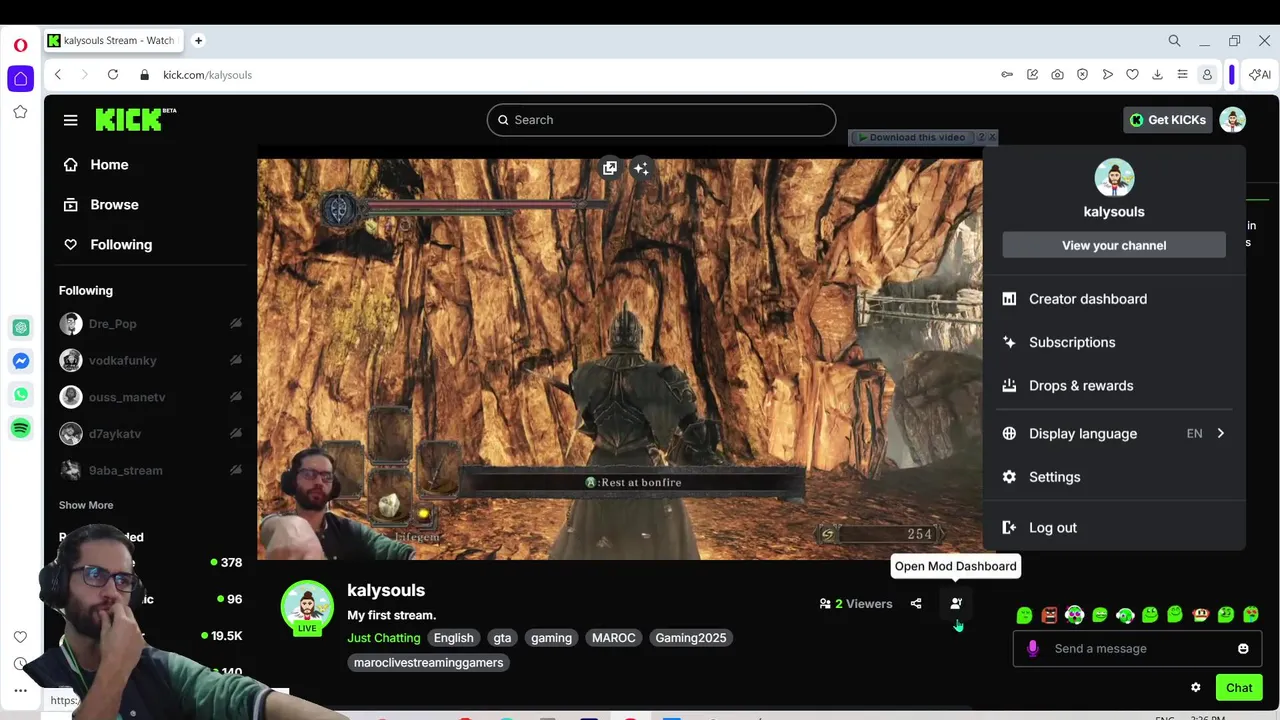
Task: Open the heart bookmark icon in the address bar
Action: 1132,75
